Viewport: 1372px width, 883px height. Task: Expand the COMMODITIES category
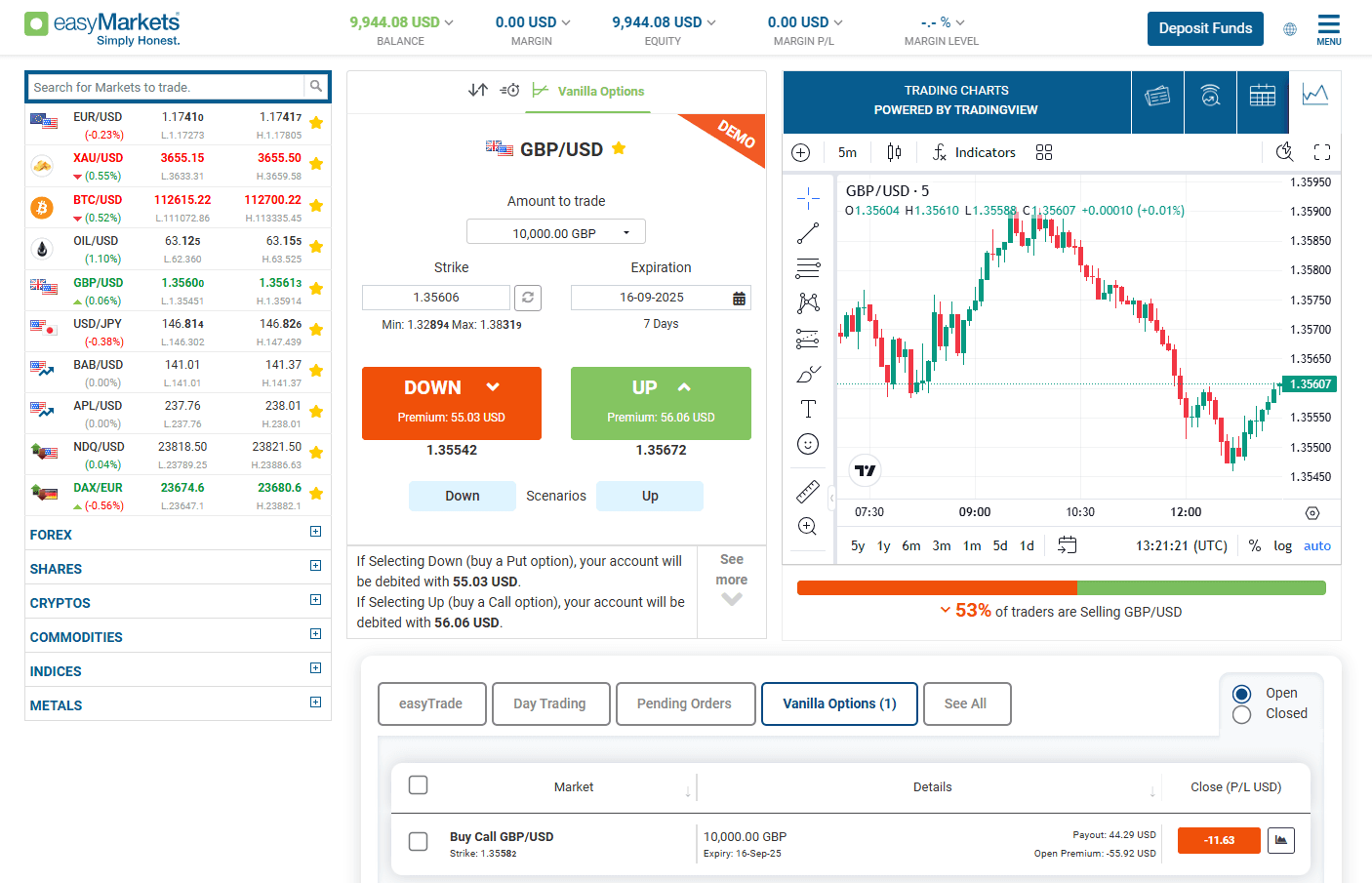[x=315, y=634]
